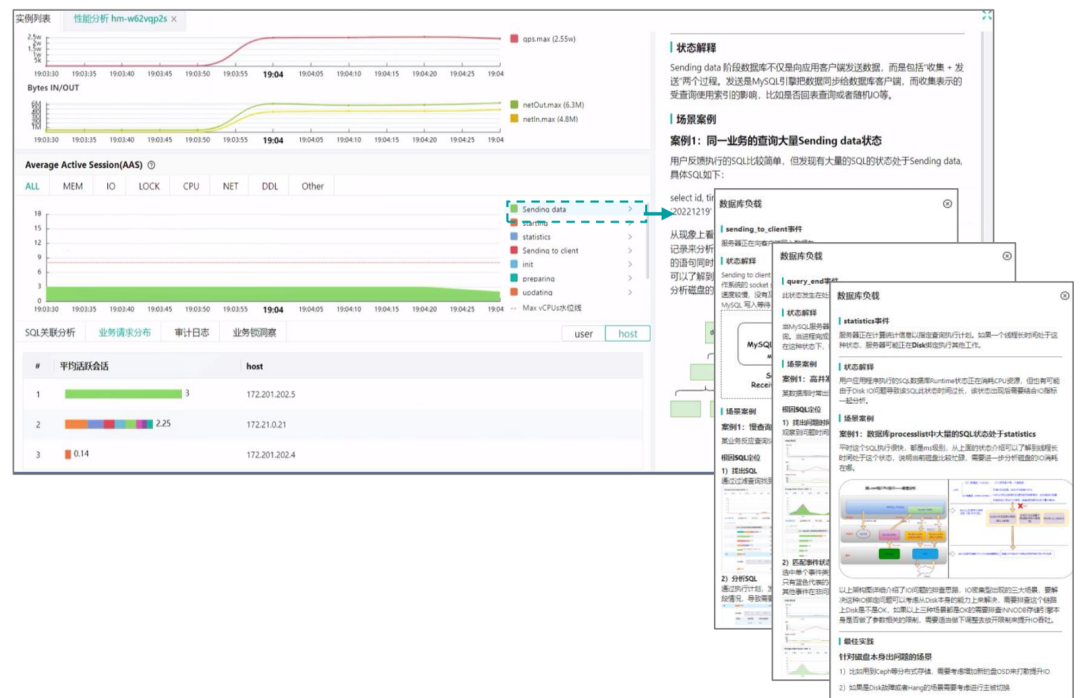Click 案例1 Sending data状态 heading

[x=776, y=141]
